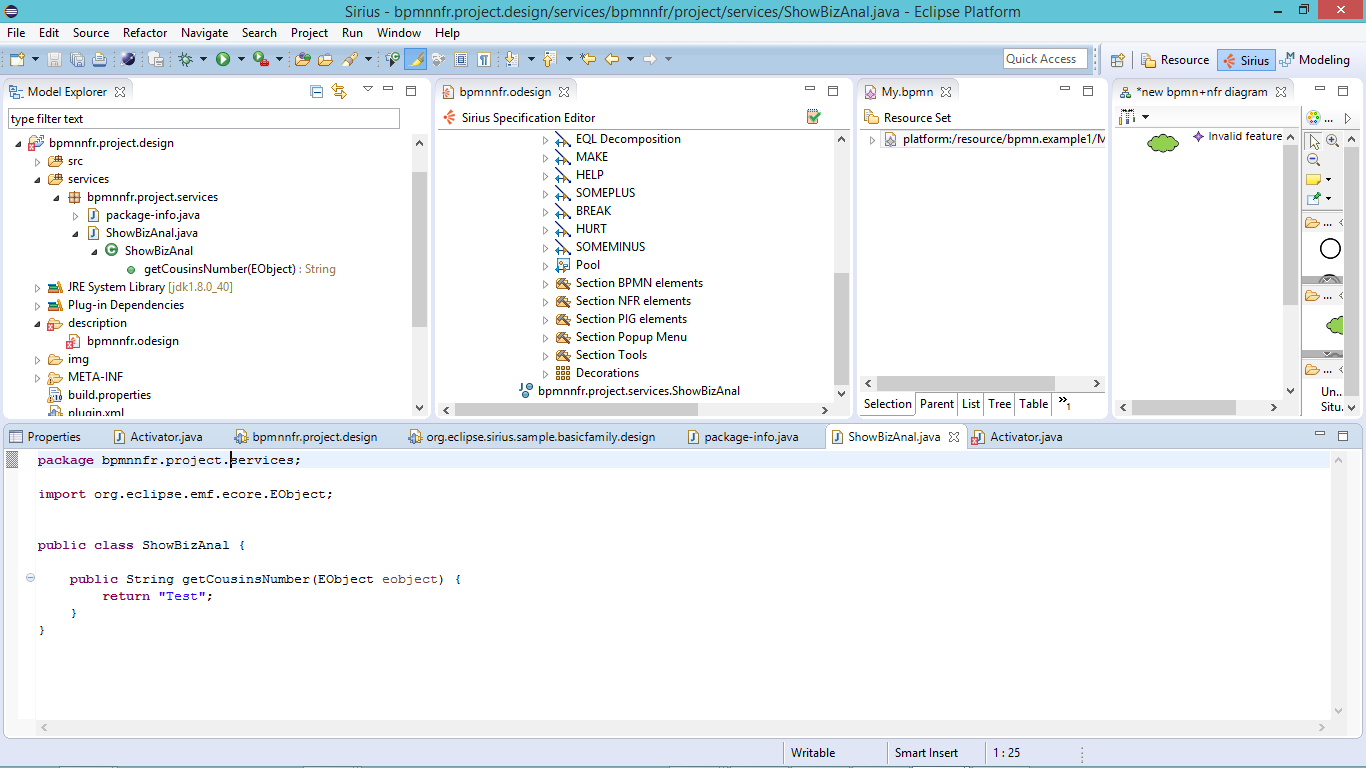
Task: Select the arrow selection tool in palette
Action: point(1313,141)
